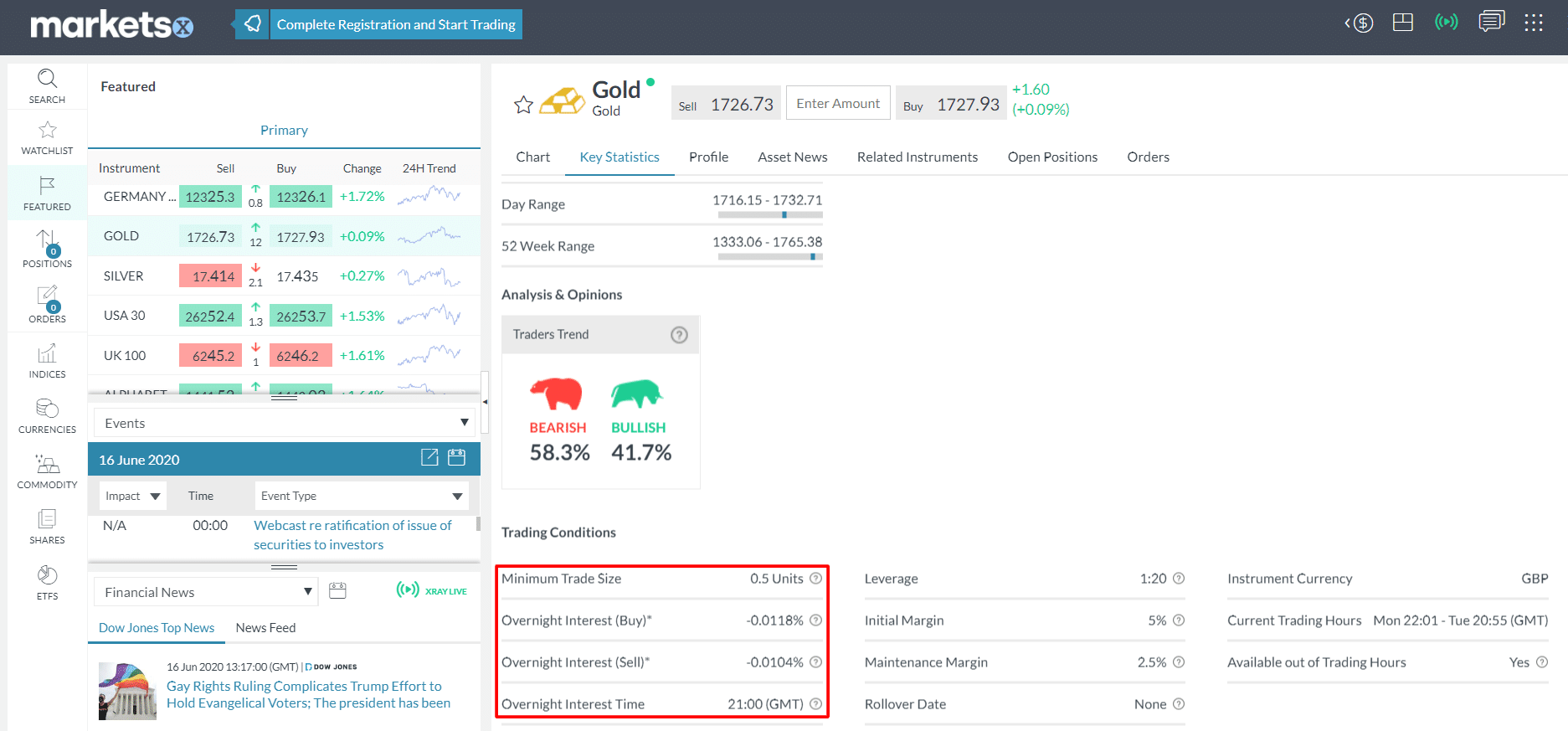1568x731 pixels.
Task: Show Minimum Trade Size info icon
Action: 815,578
